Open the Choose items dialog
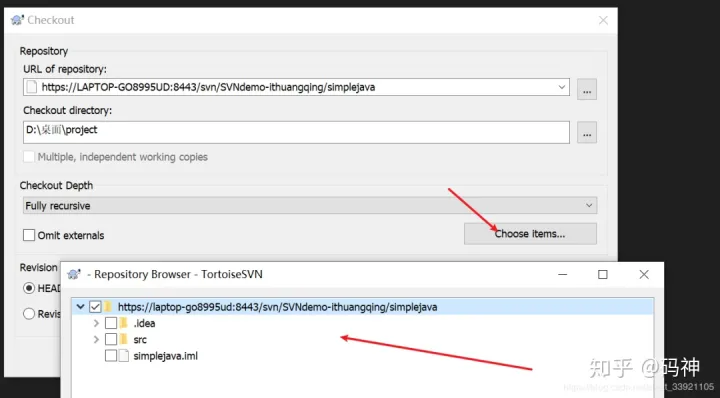The height and width of the screenshot is (398, 720). tap(530, 234)
